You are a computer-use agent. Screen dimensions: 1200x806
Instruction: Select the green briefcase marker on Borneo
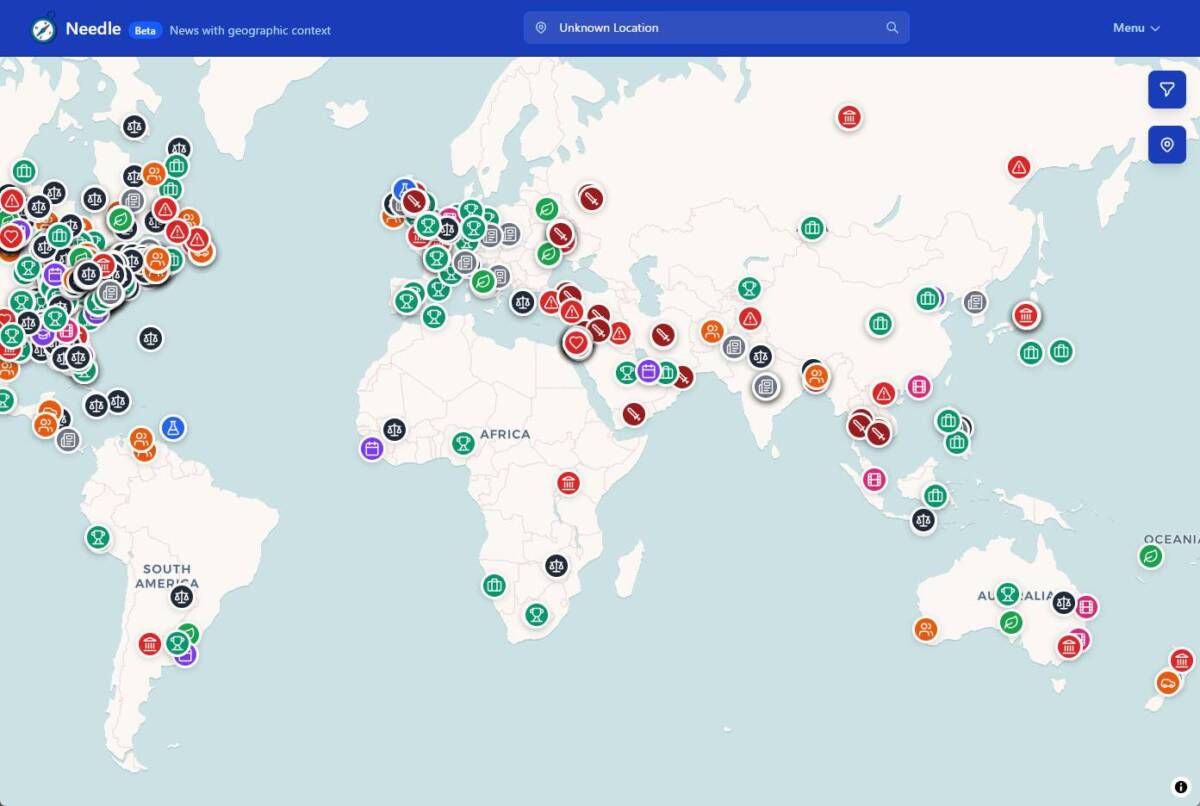point(935,495)
